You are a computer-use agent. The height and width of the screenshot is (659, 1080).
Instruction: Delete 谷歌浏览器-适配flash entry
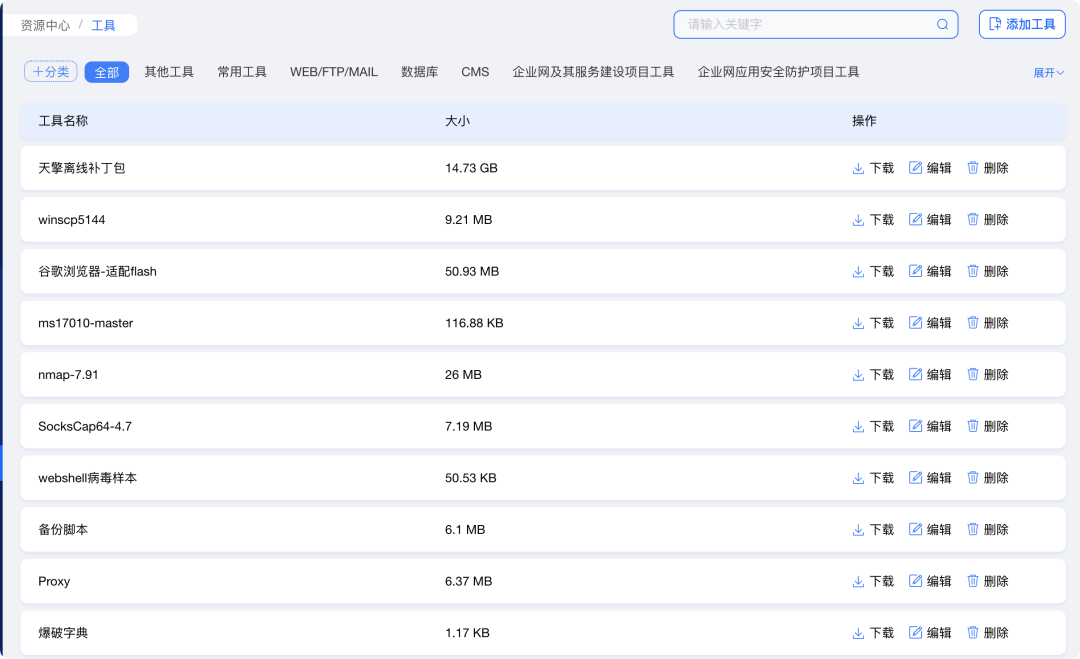(x=988, y=271)
